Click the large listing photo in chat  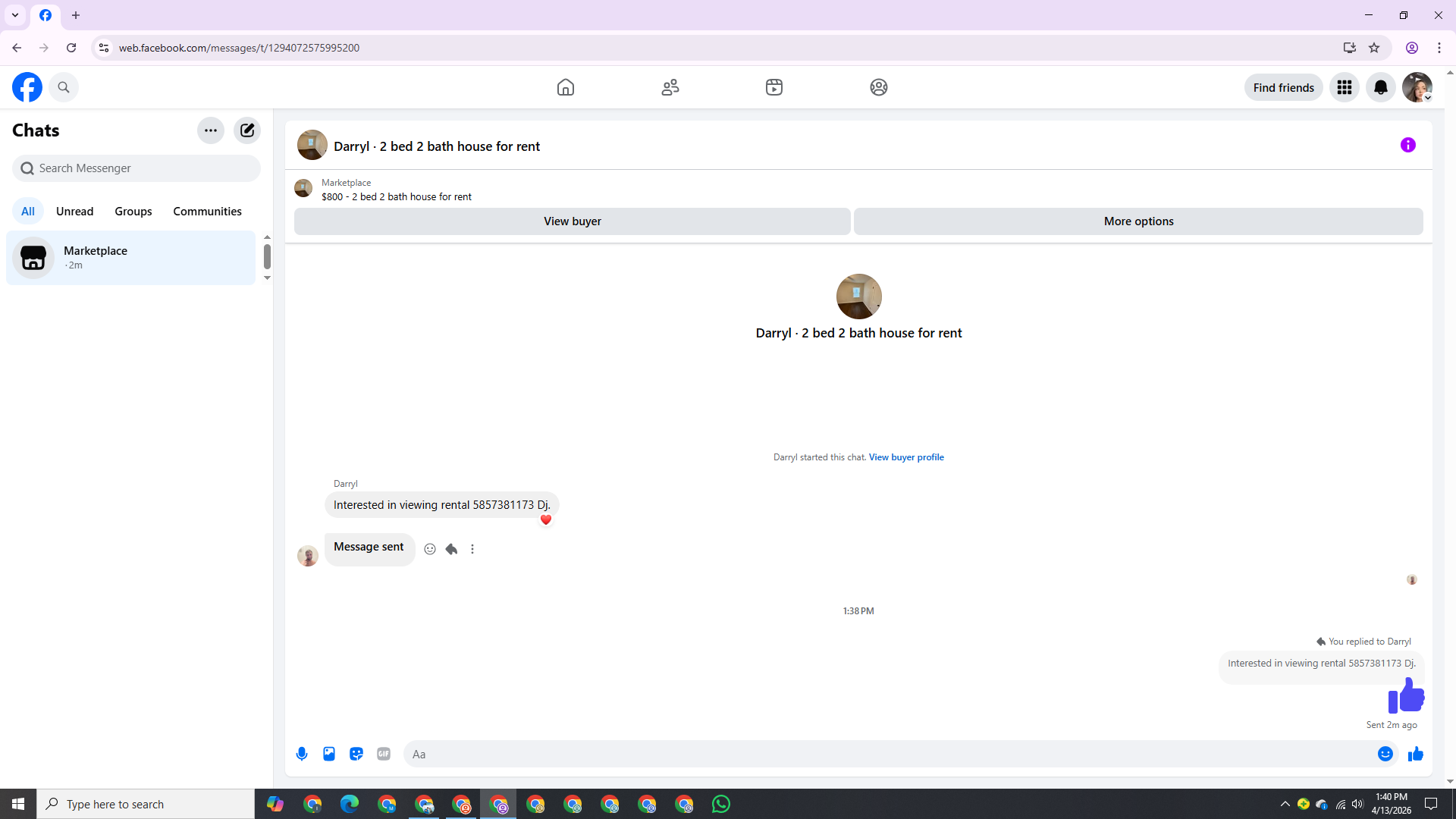click(859, 297)
